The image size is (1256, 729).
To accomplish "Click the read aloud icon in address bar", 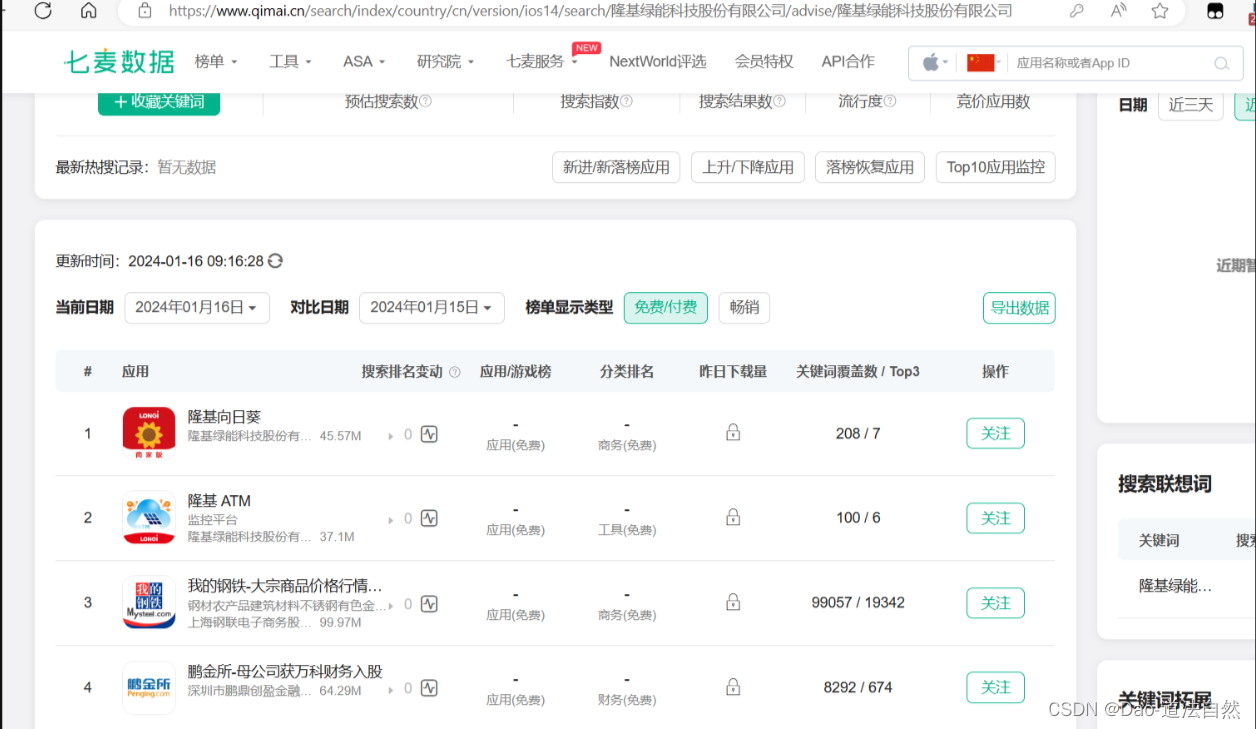I will click(1119, 11).
